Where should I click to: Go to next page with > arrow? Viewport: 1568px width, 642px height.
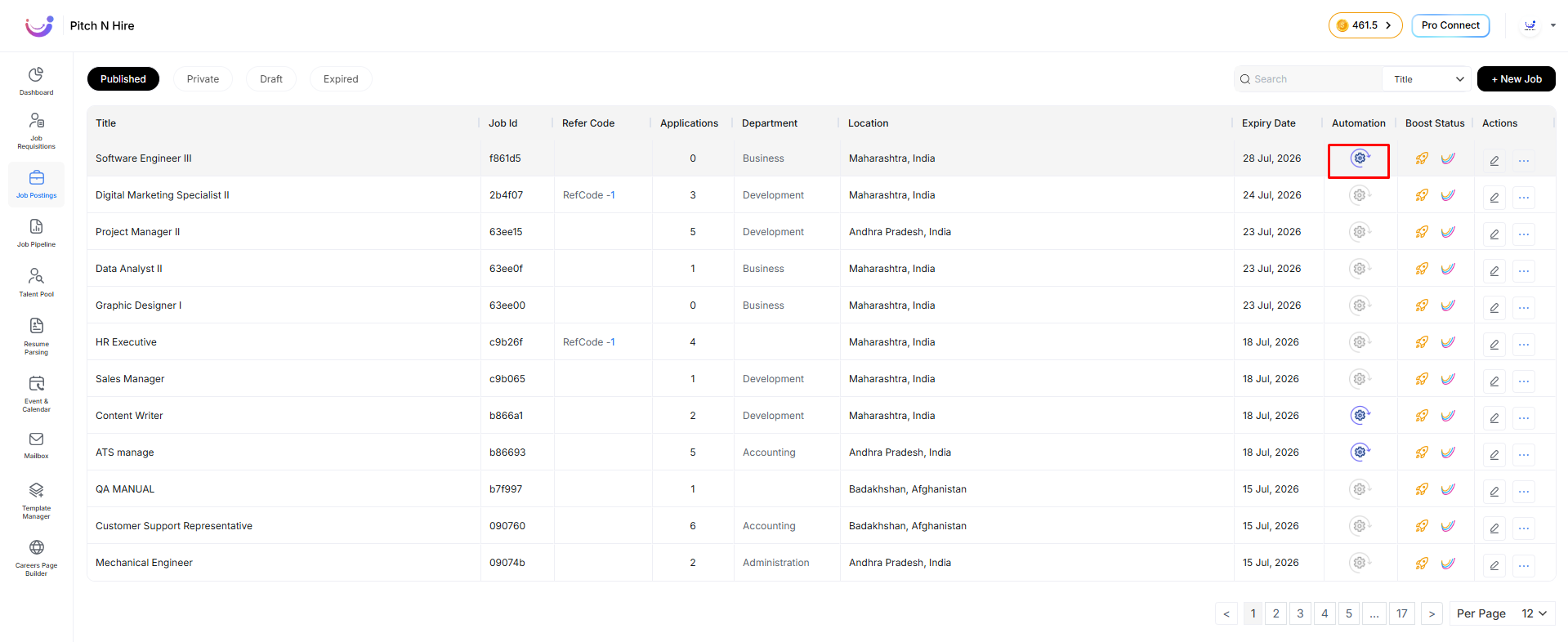pyautogui.click(x=1432, y=613)
